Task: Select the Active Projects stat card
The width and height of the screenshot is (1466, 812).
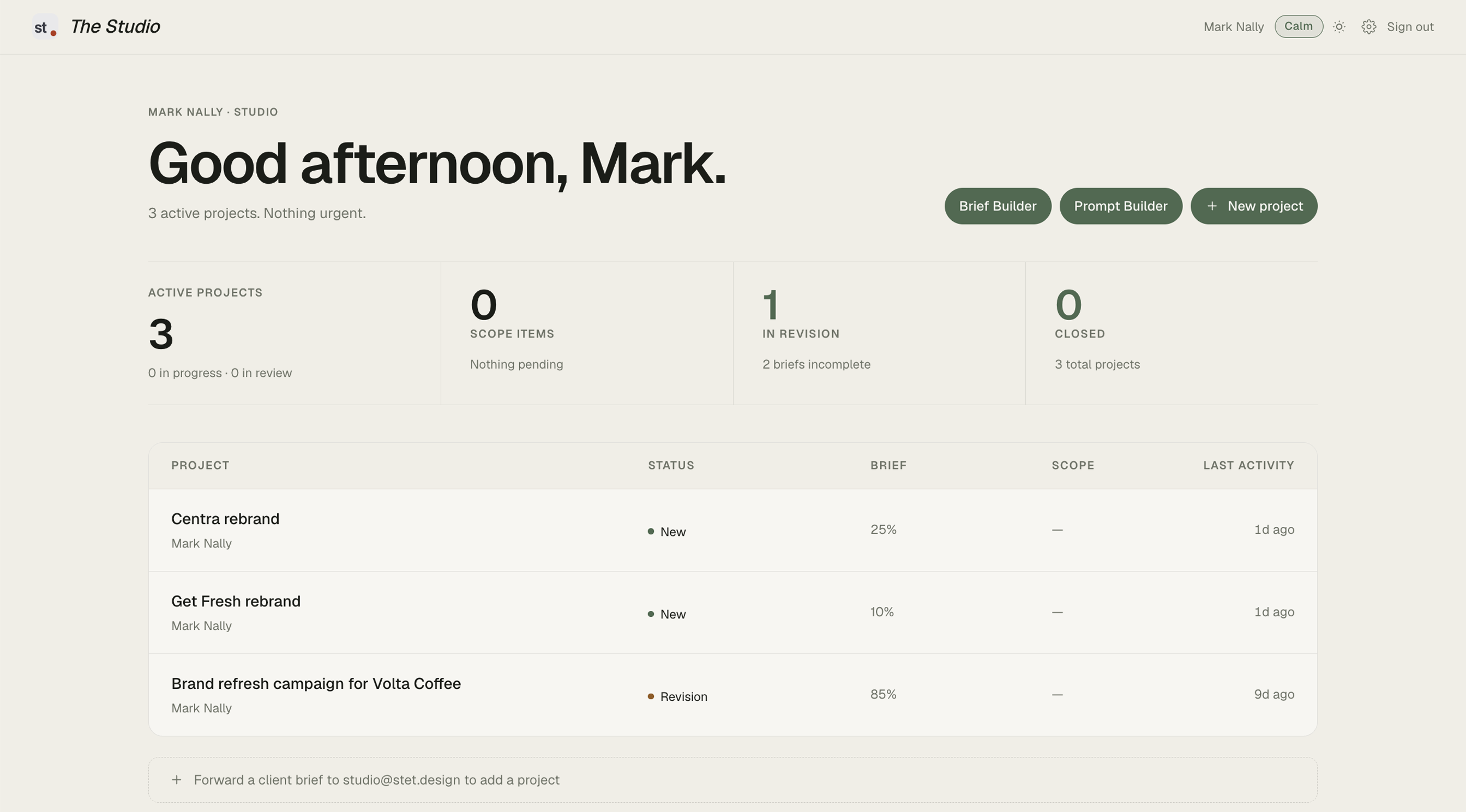Action: pos(293,333)
